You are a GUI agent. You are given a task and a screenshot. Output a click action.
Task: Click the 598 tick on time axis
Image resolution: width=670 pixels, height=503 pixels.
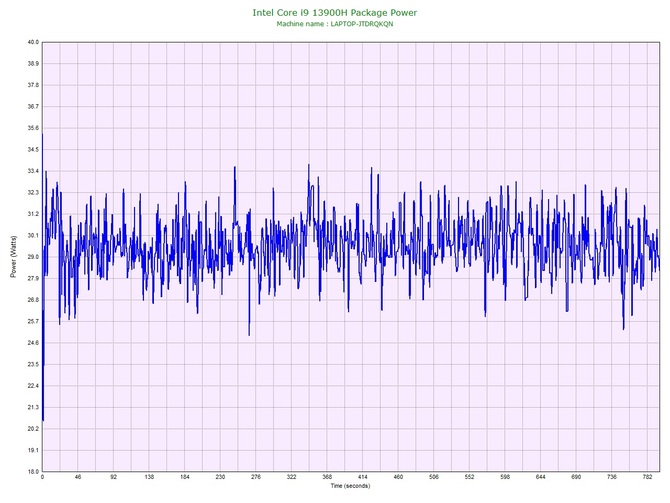[505, 477]
